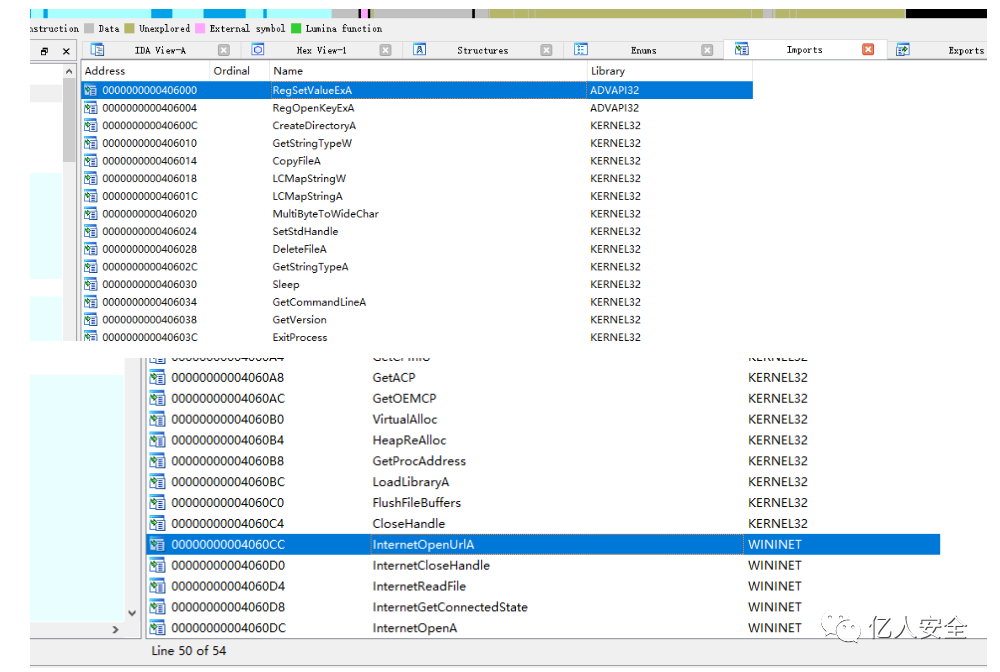Click the import icon of CloseHandle row
Screen dimensions: 1000x672
[x=157, y=524]
